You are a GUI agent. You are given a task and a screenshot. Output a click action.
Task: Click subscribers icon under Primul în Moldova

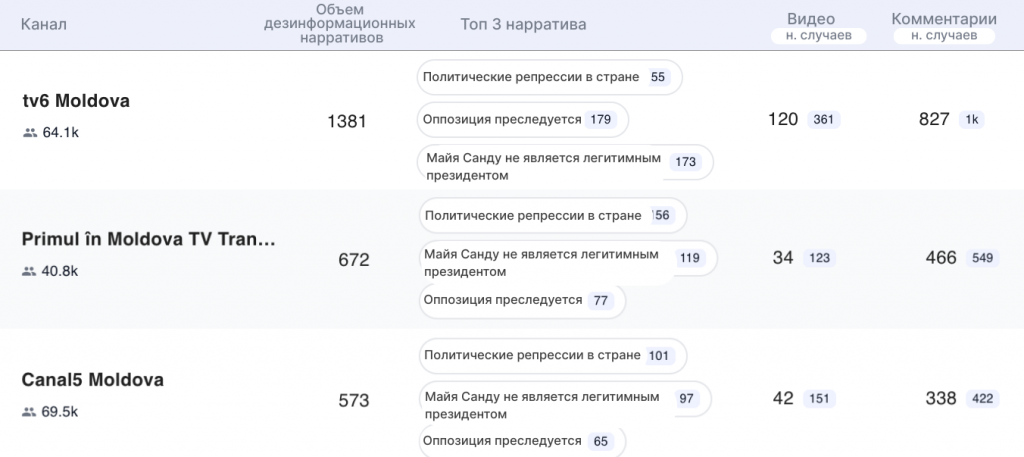[29, 271]
